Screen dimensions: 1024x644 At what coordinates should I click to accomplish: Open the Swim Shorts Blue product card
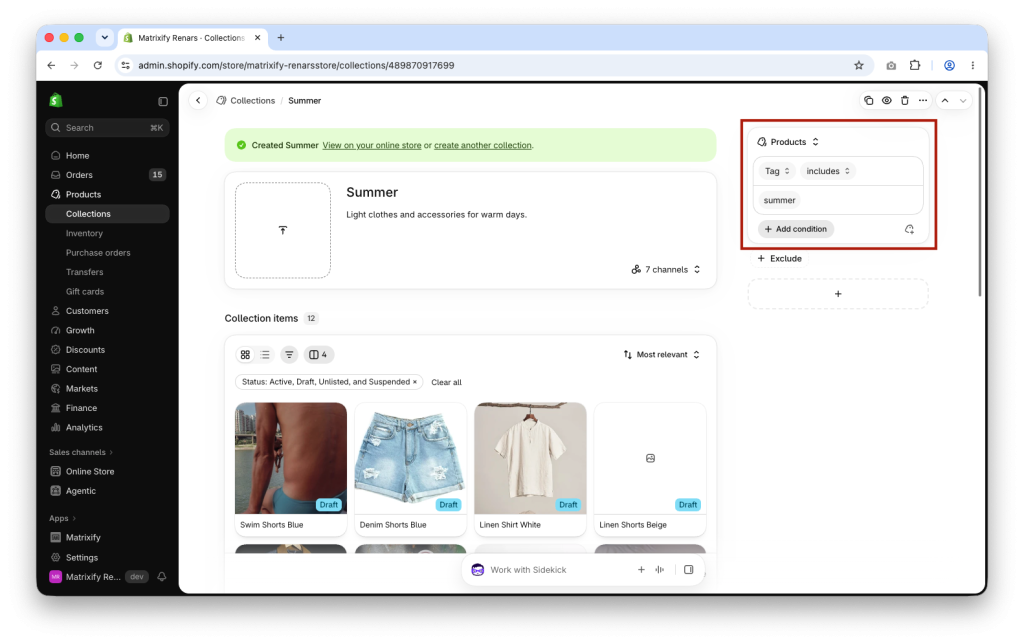tap(291, 469)
